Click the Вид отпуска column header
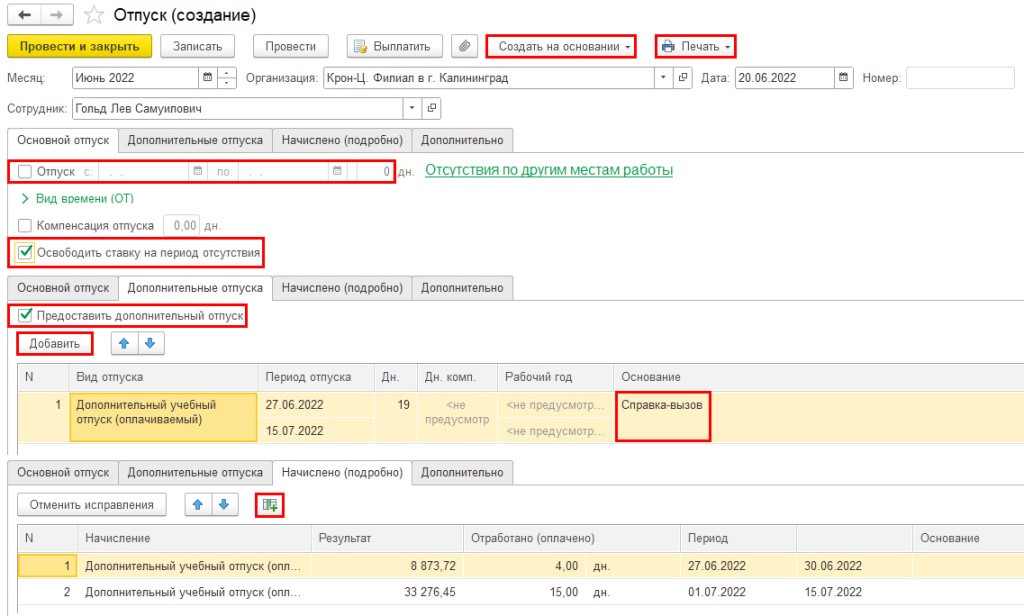Viewport: 1024px width, 616px height. click(163, 377)
